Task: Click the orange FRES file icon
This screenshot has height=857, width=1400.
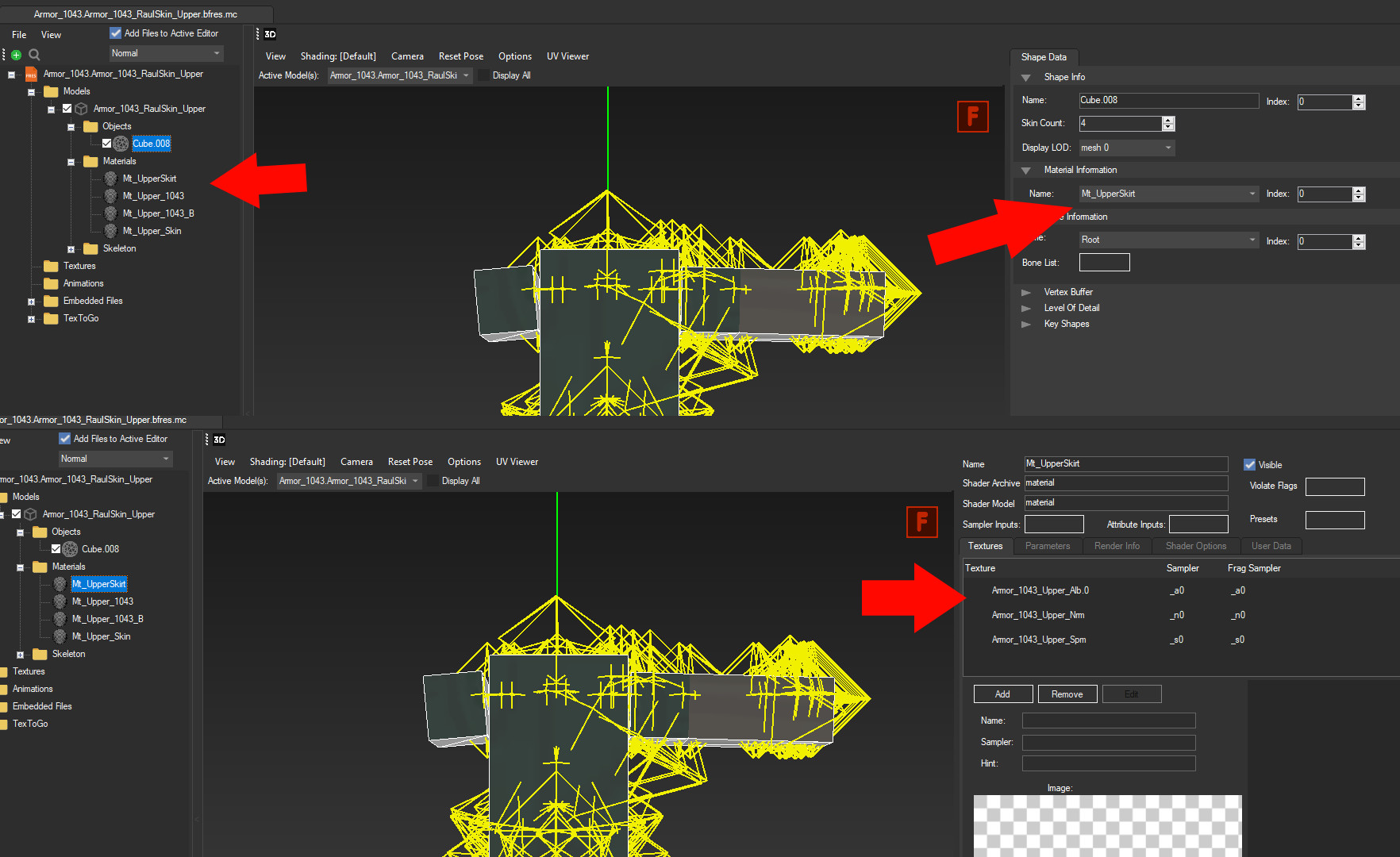Action: coord(31,75)
